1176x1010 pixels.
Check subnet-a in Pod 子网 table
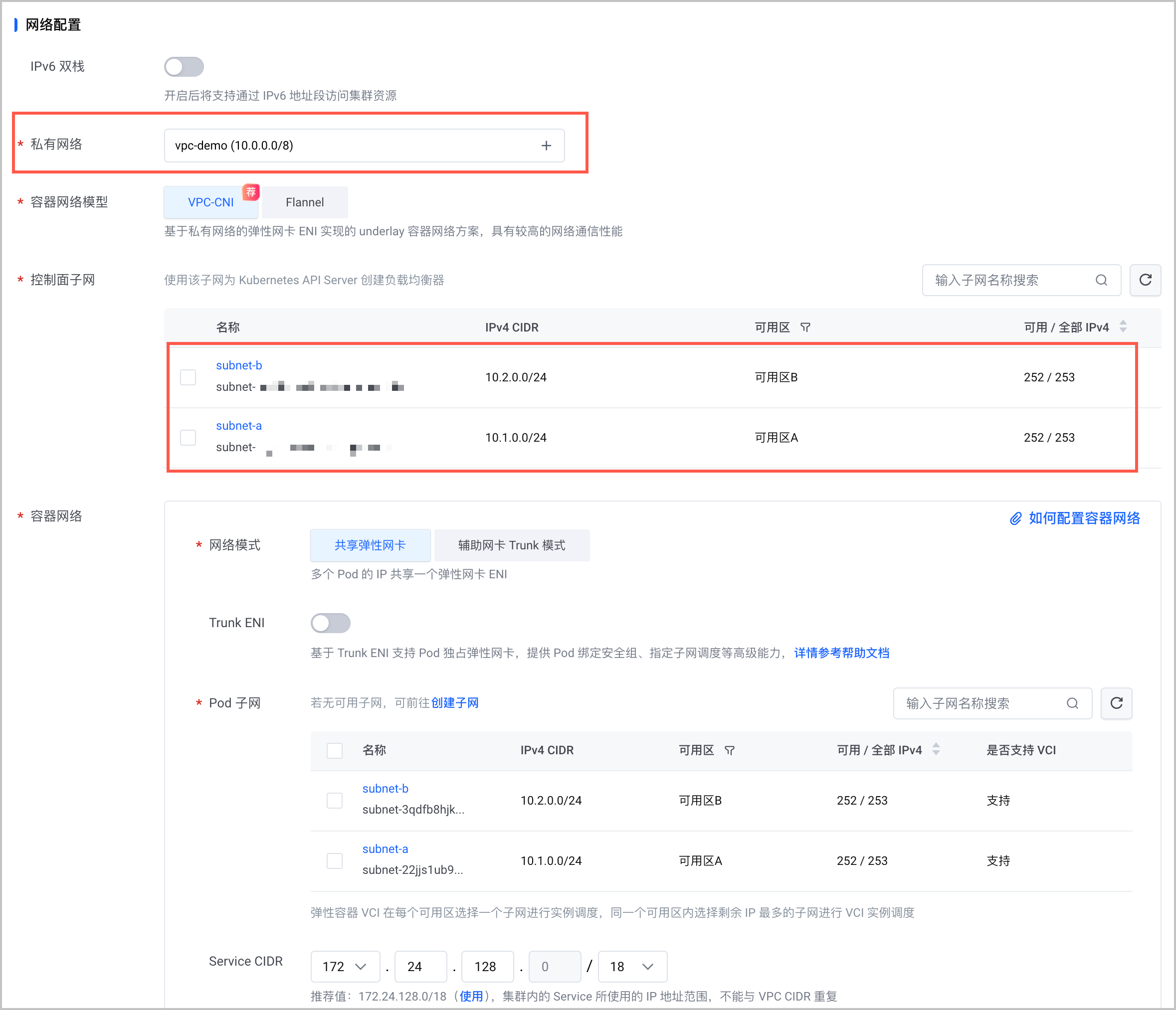[334, 861]
